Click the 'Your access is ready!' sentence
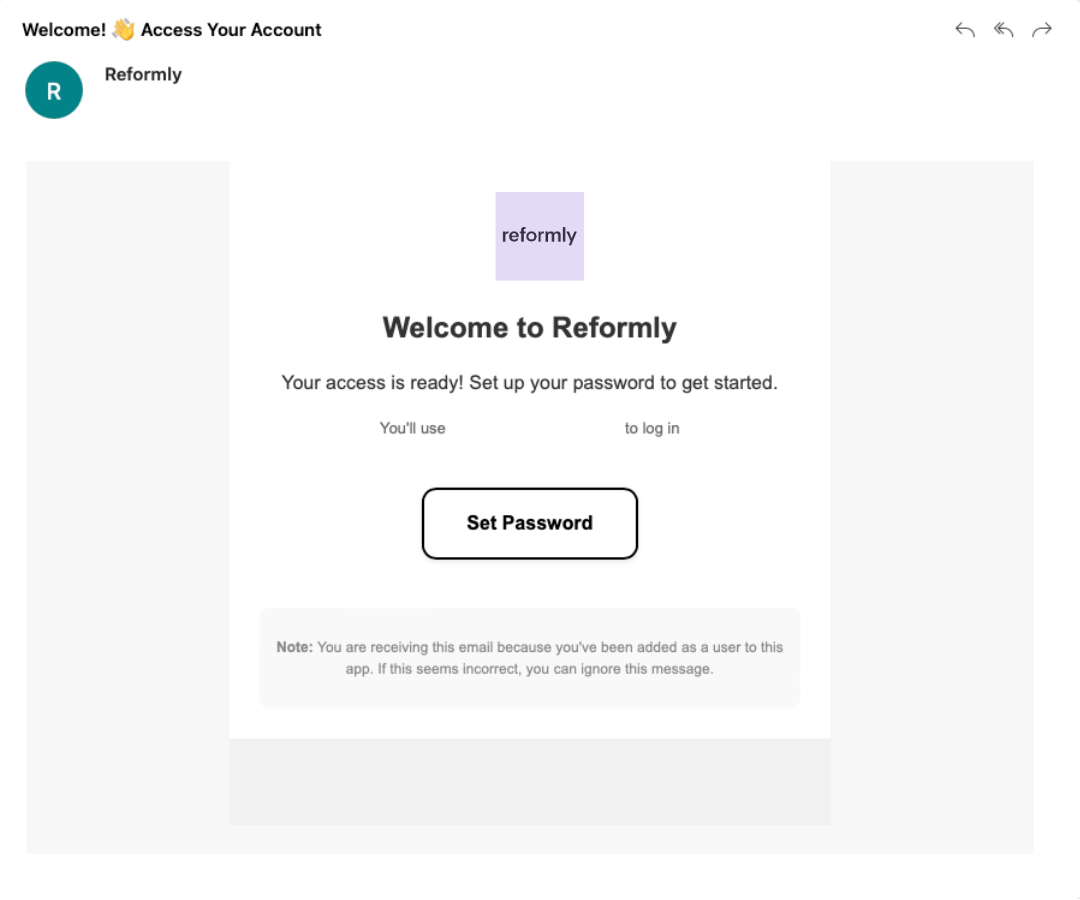This screenshot has width=1080, height=900. click(x=369, y=383)
